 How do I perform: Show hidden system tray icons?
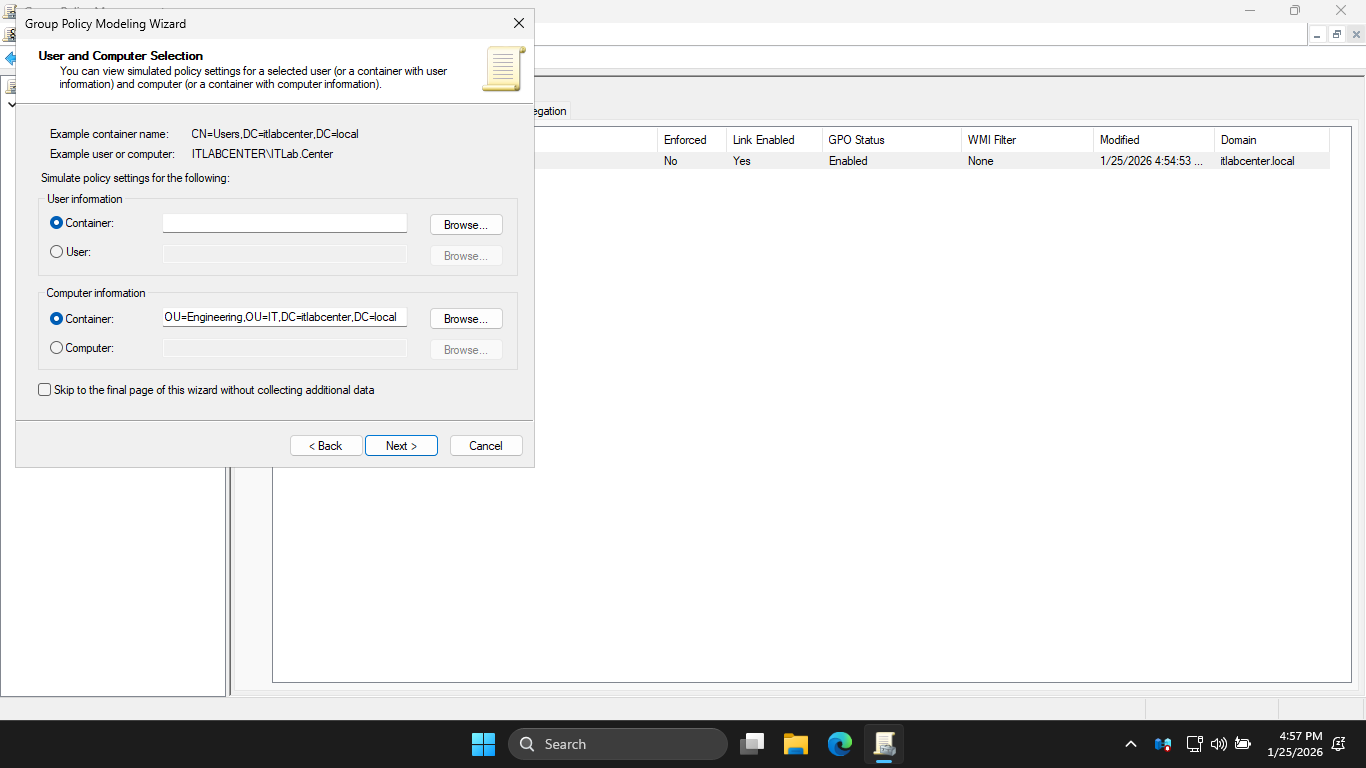pos(1131,744)
